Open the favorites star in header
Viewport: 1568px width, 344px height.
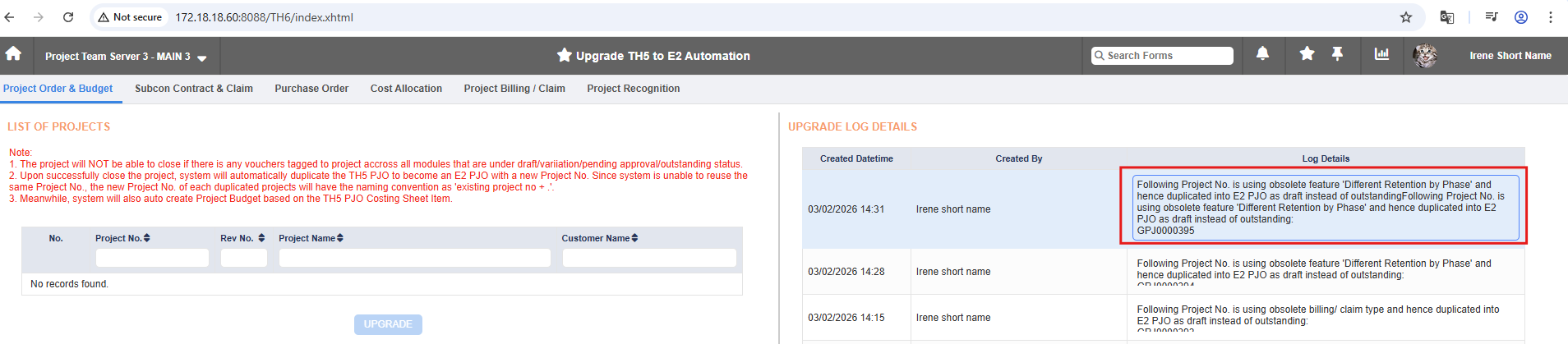tap(1307, 54)
